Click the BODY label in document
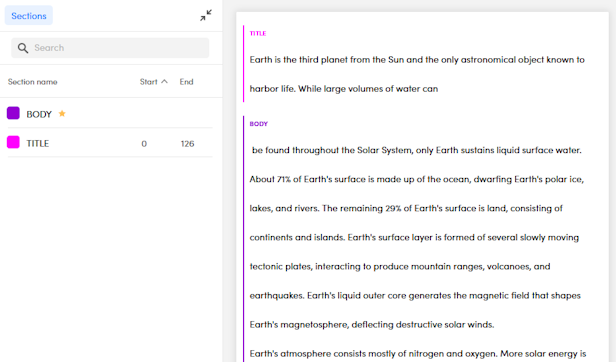The width and height of the screenshot is (616, 362). tap(258, 124)
